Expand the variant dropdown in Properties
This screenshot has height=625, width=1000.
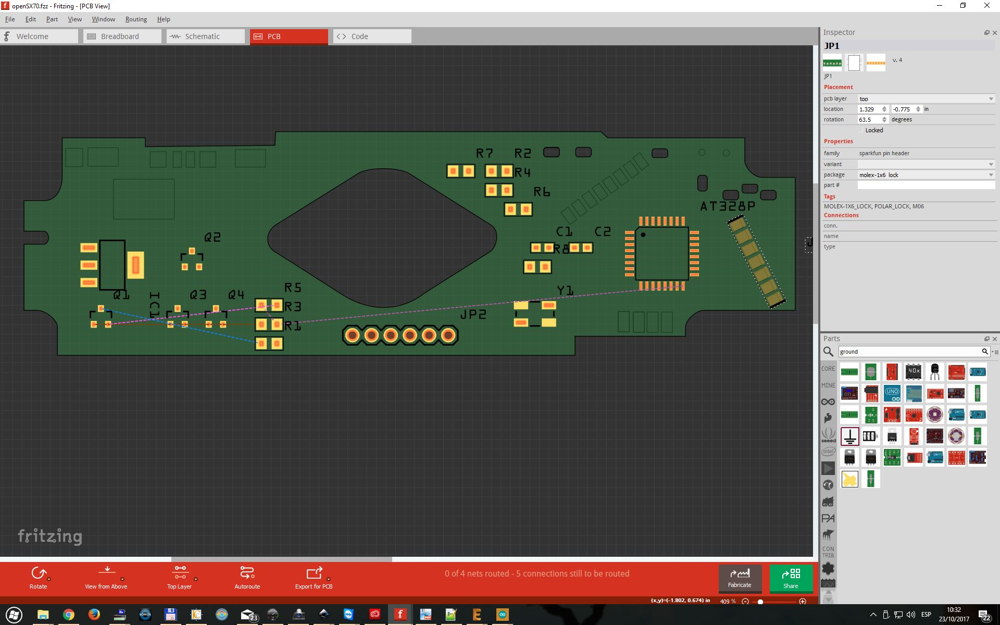(925, 164)
